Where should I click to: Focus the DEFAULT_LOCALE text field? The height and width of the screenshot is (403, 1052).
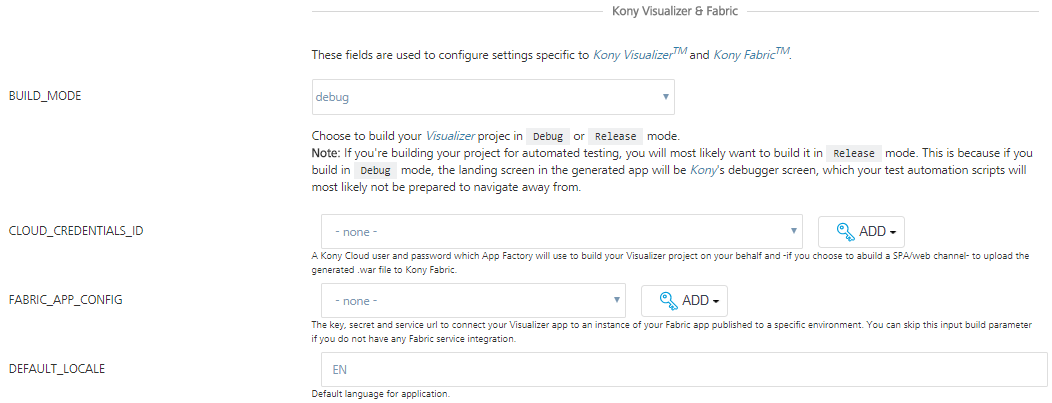(x=684, y=369)
